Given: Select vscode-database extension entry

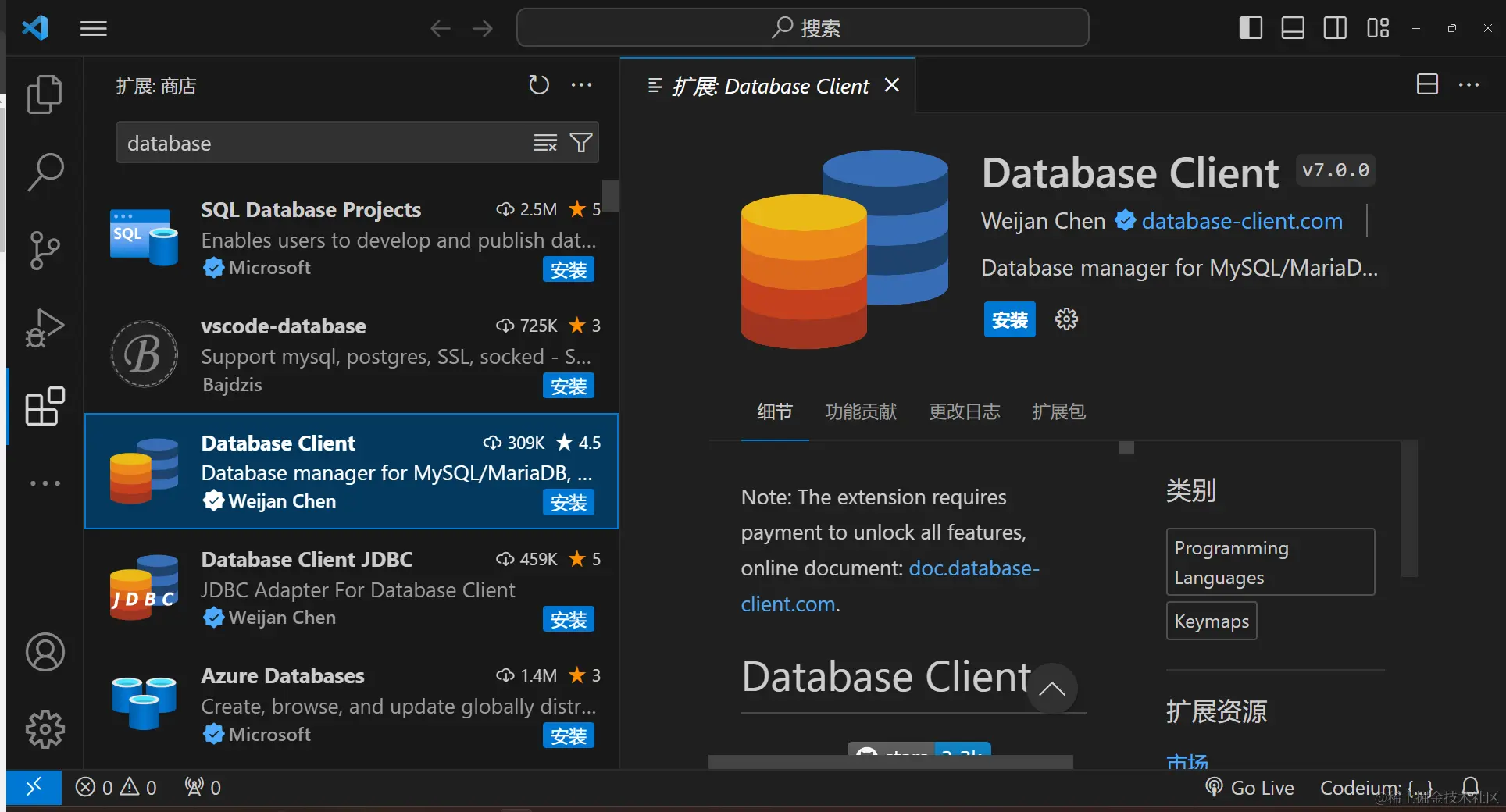Looking at the screenshot, I should tap(352, 355).
